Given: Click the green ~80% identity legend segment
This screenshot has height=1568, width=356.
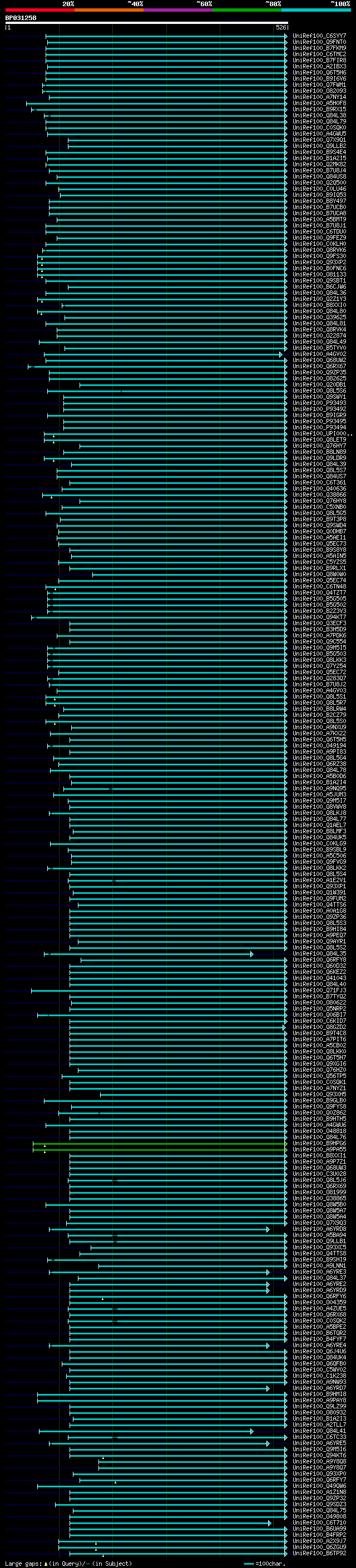Looking at the screenshot, I should (x=247, y=10).
